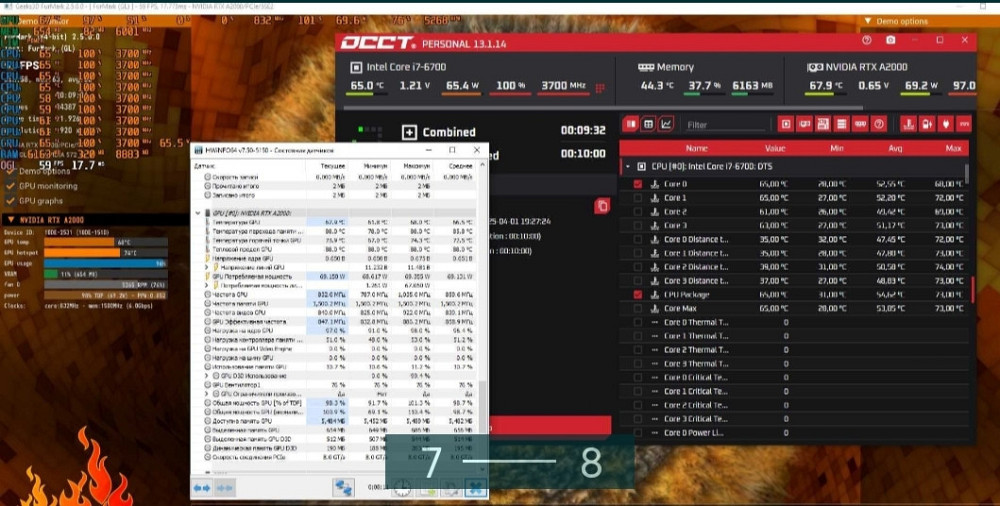Viewport: 1000px width, 506px height.
Task: Collapse the CPU Intel Core i7-6700 DTS group
Action: pos(628,167)
